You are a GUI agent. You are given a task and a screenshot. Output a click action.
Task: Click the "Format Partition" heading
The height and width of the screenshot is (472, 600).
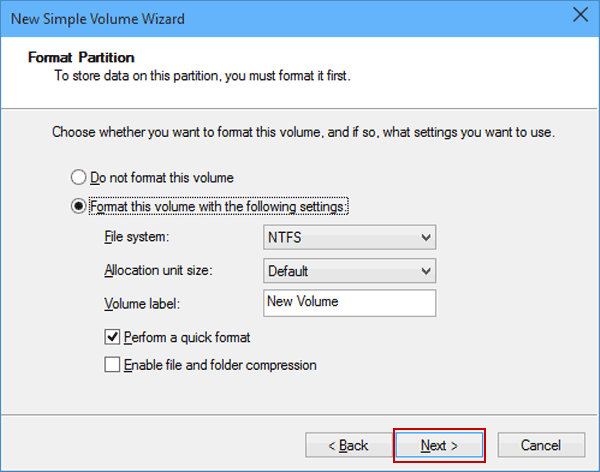(x=80, y=57)
